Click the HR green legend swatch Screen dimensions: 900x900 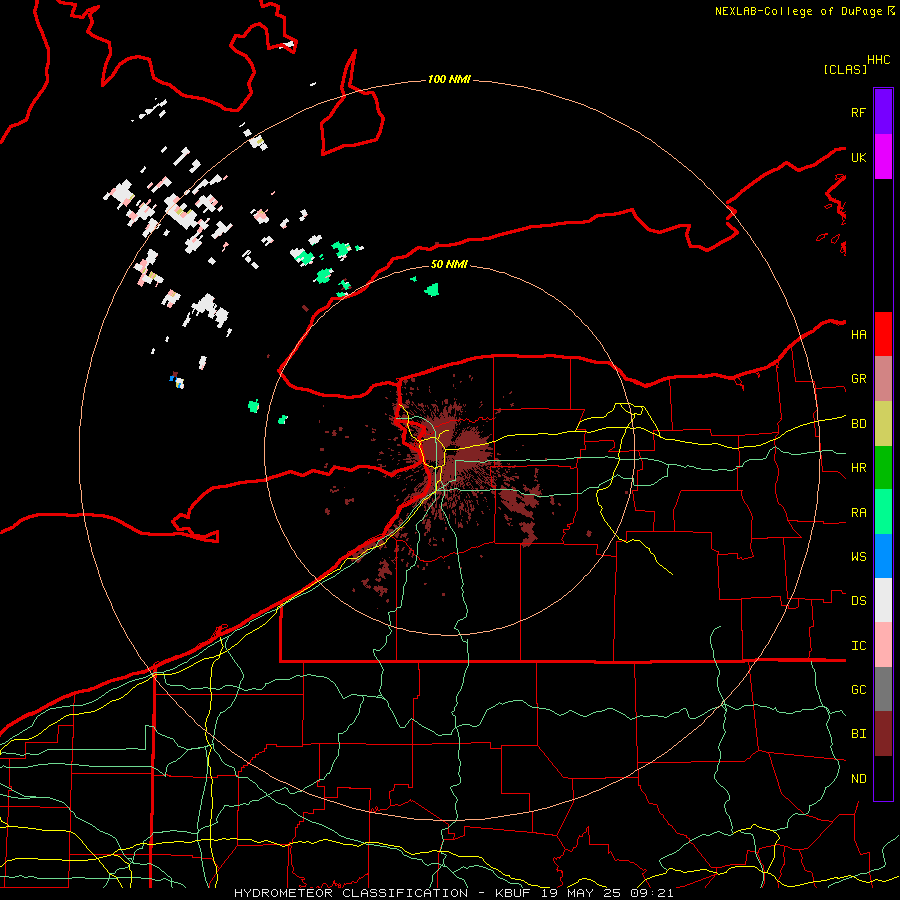coord(883,468)
